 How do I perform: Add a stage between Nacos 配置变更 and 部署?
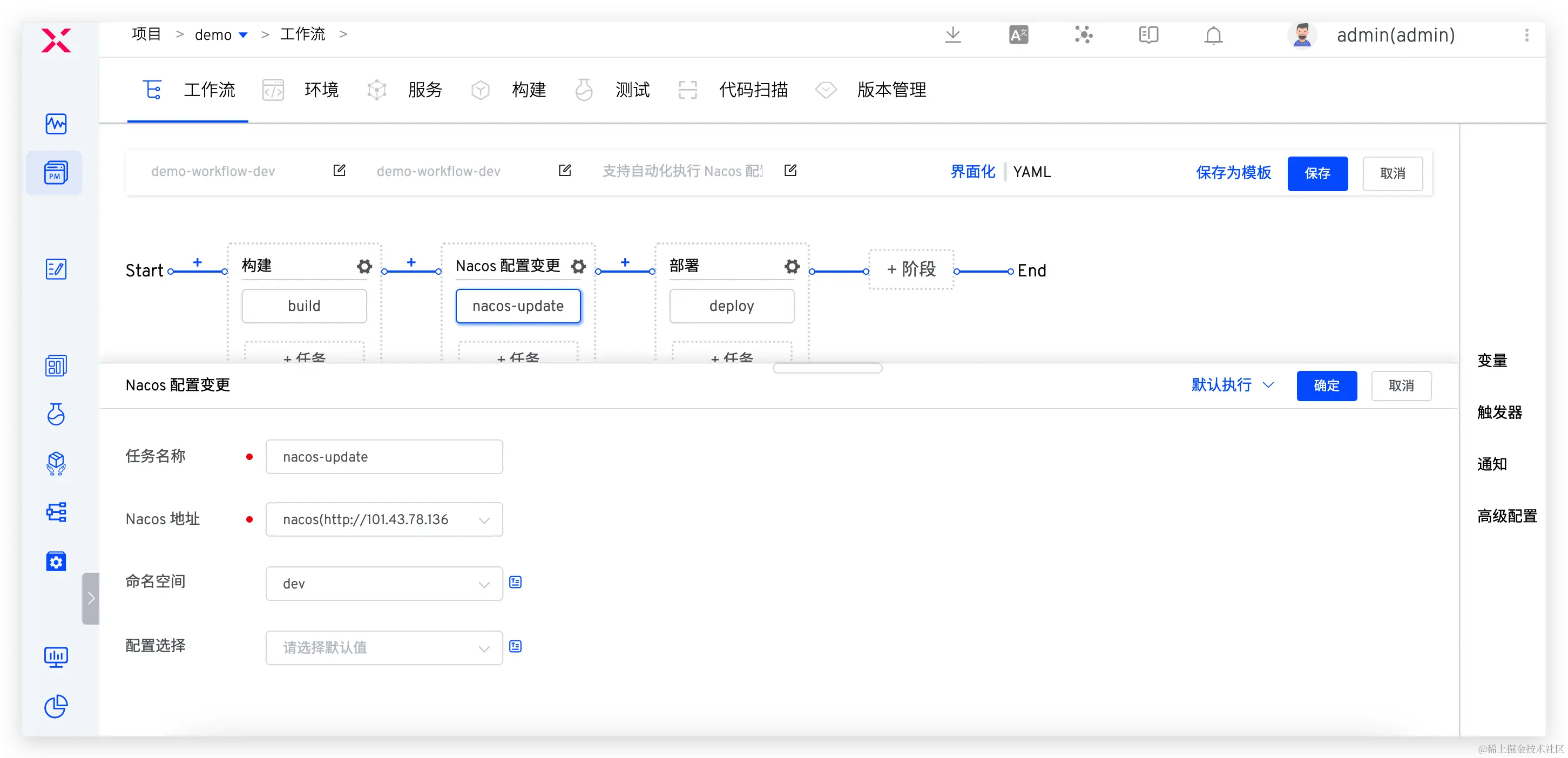[625, 262]
